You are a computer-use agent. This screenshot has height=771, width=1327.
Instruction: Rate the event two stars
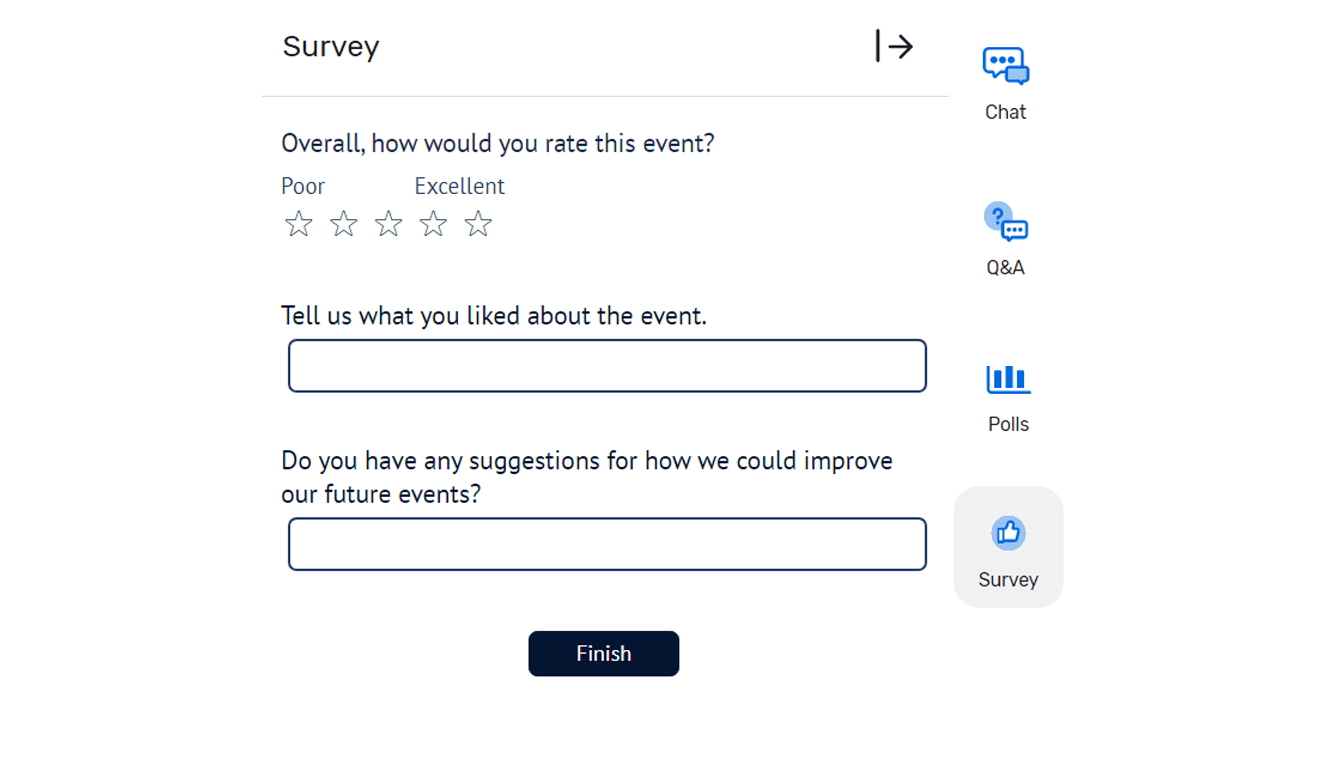coord(344,223)
